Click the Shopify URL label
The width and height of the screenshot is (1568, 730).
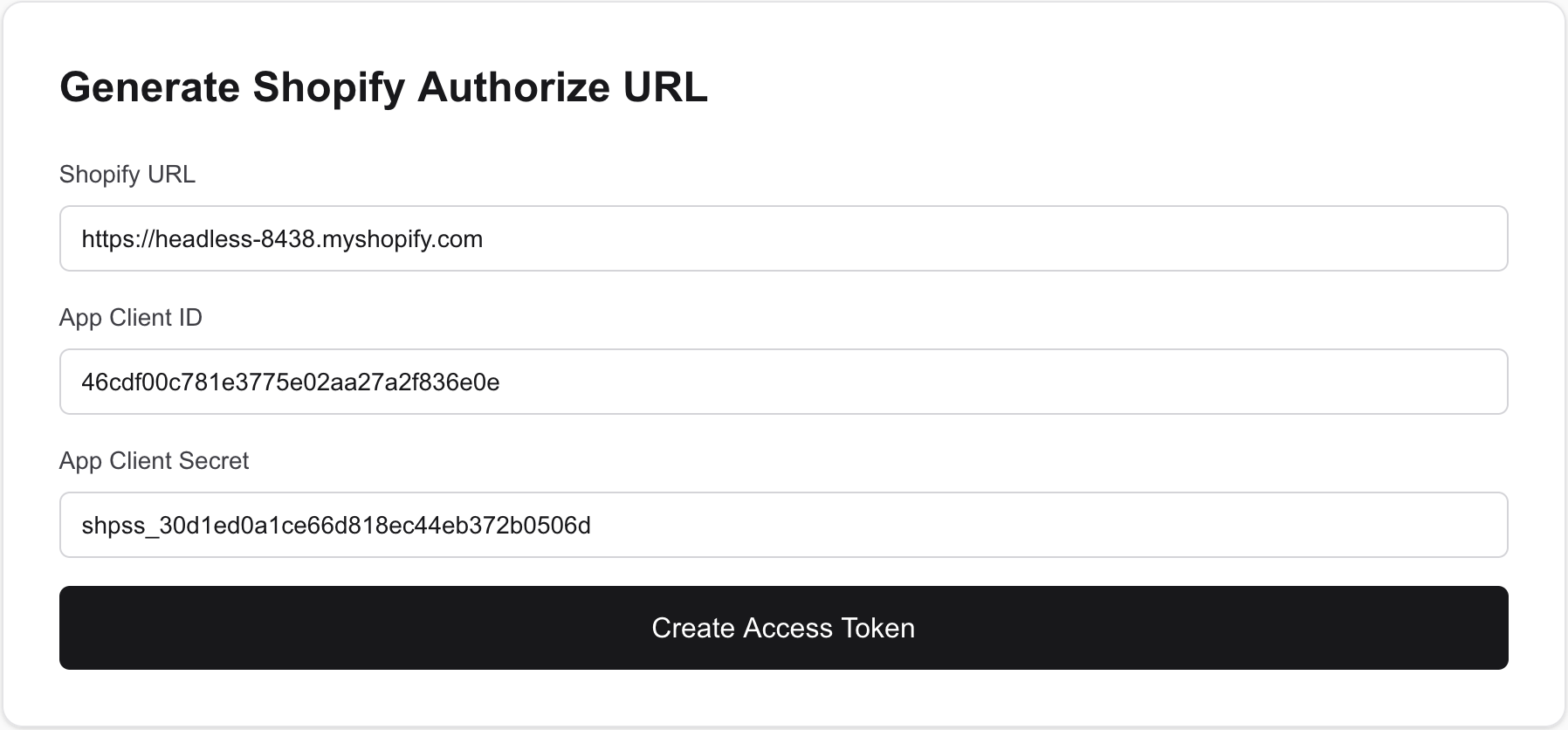point(127,174)
